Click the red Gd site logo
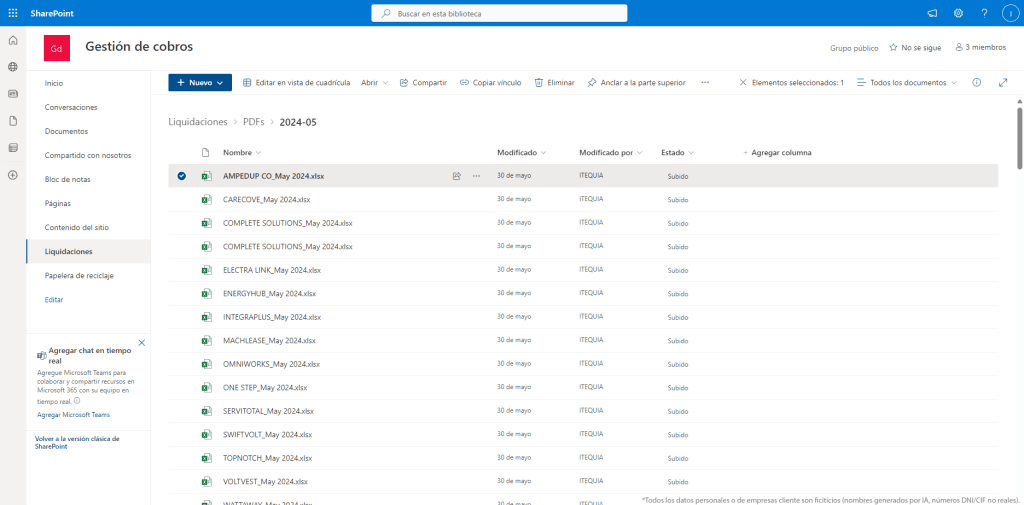 click(x=57, y=48)
